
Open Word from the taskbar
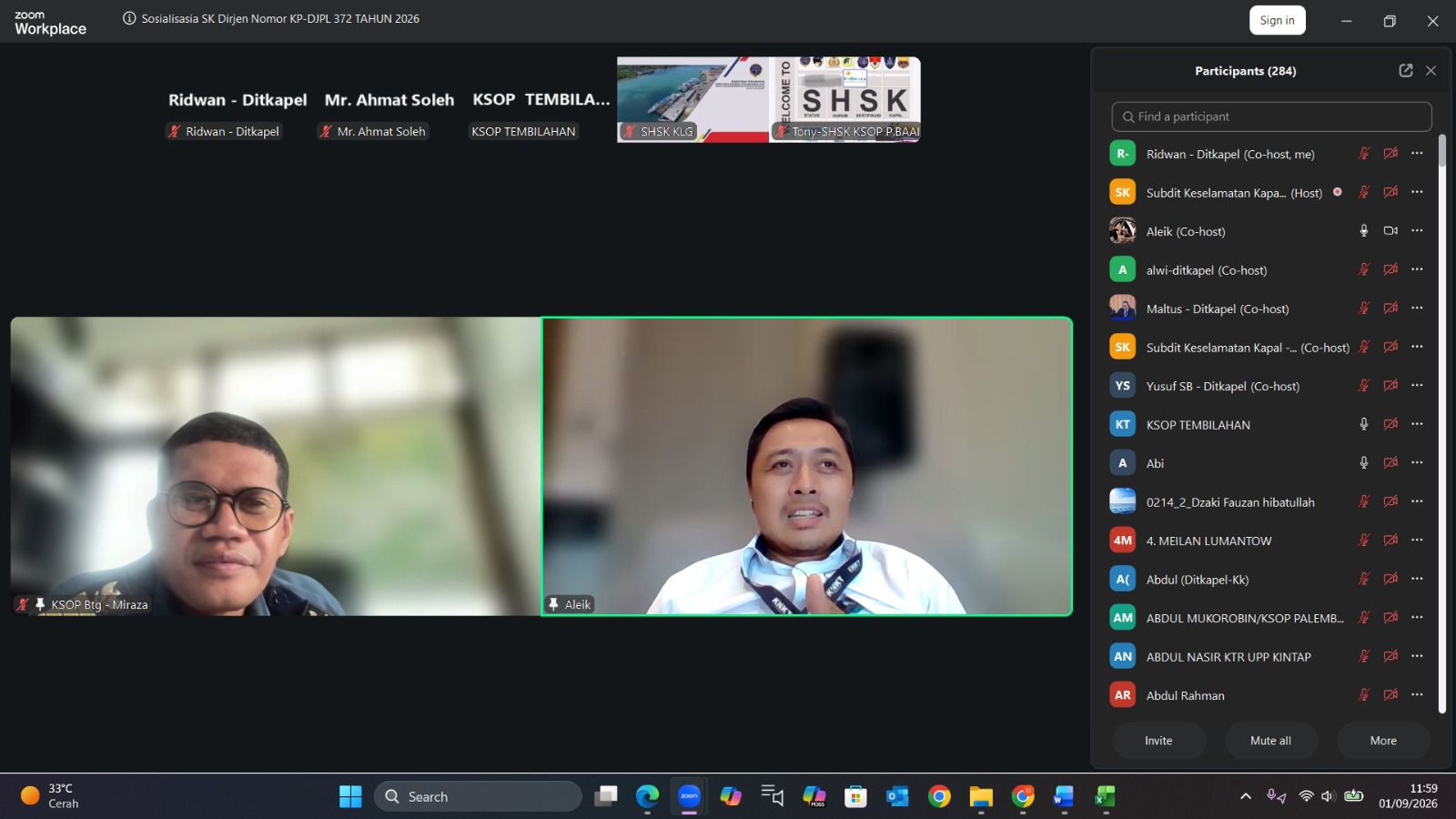click(1063, 796)
